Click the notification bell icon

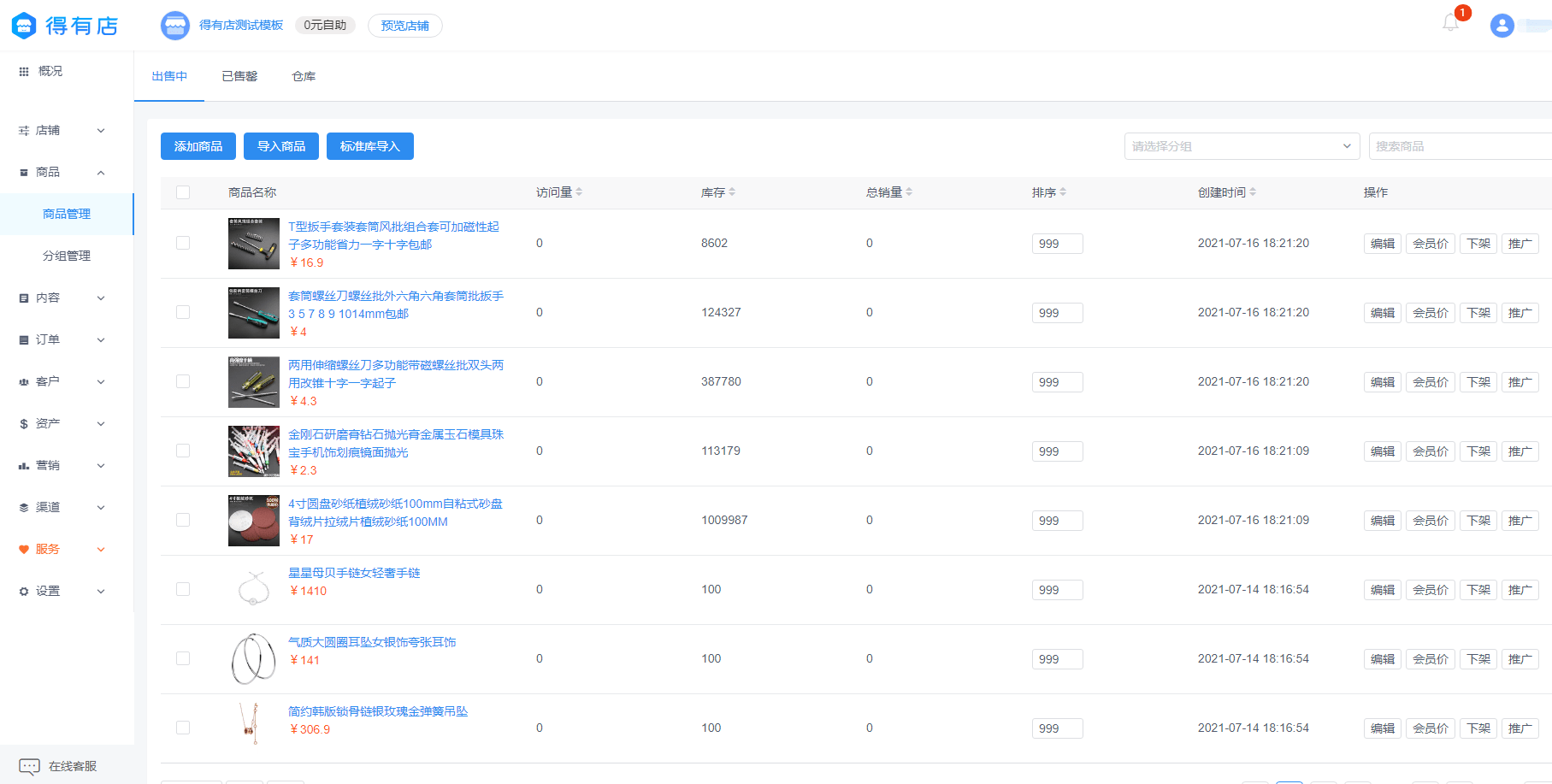click(x=1450, y=23)
